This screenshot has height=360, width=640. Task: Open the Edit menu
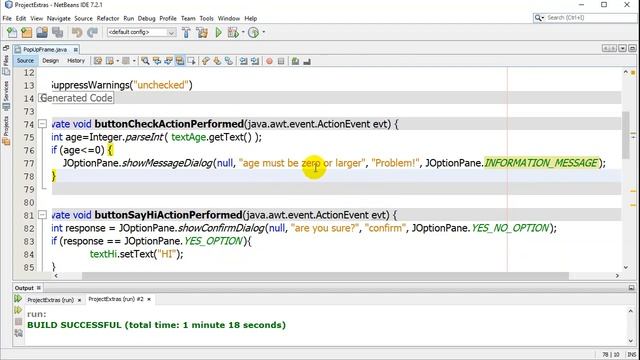[21, 18]
